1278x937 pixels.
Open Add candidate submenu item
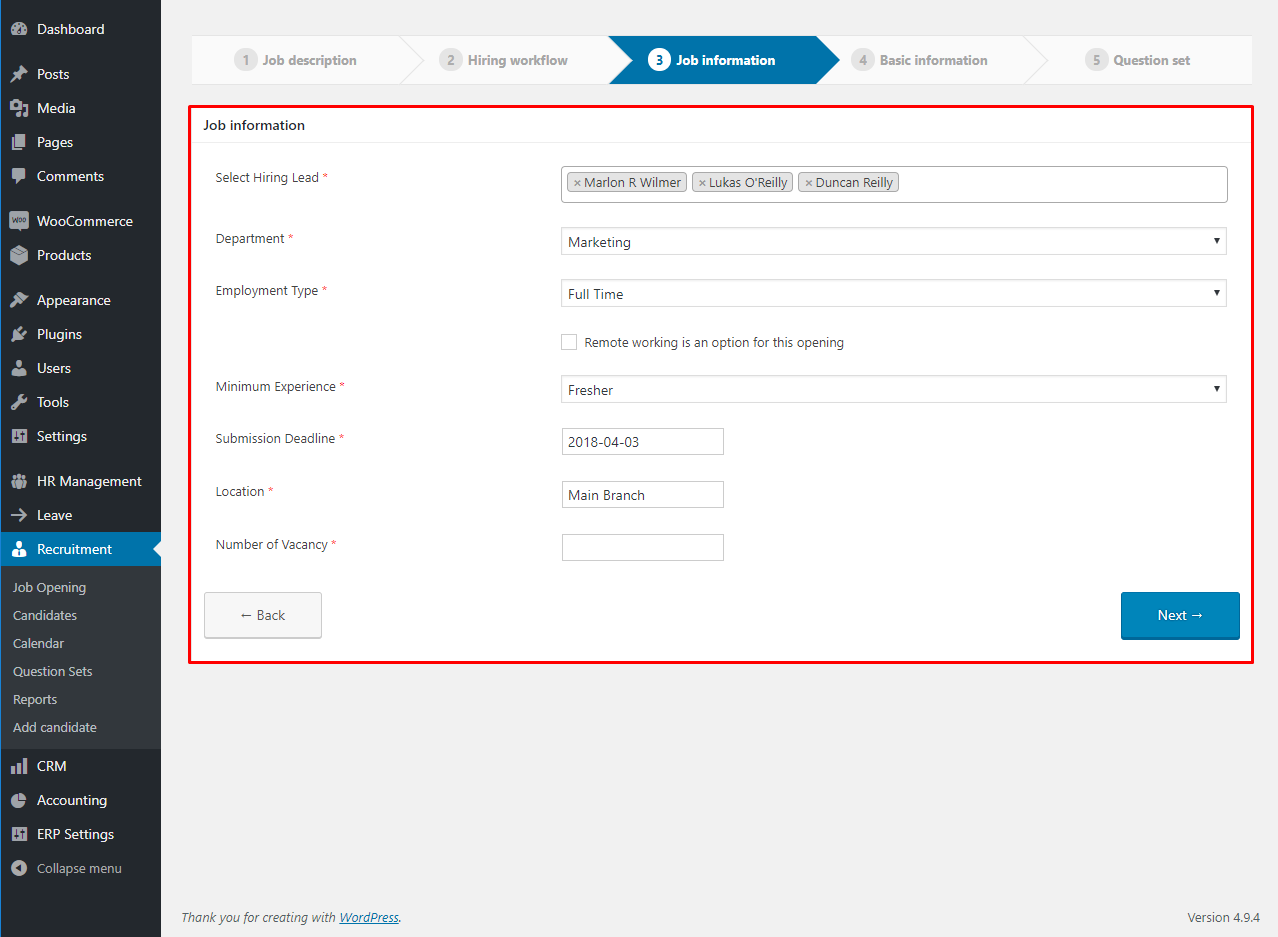[55, 727]
